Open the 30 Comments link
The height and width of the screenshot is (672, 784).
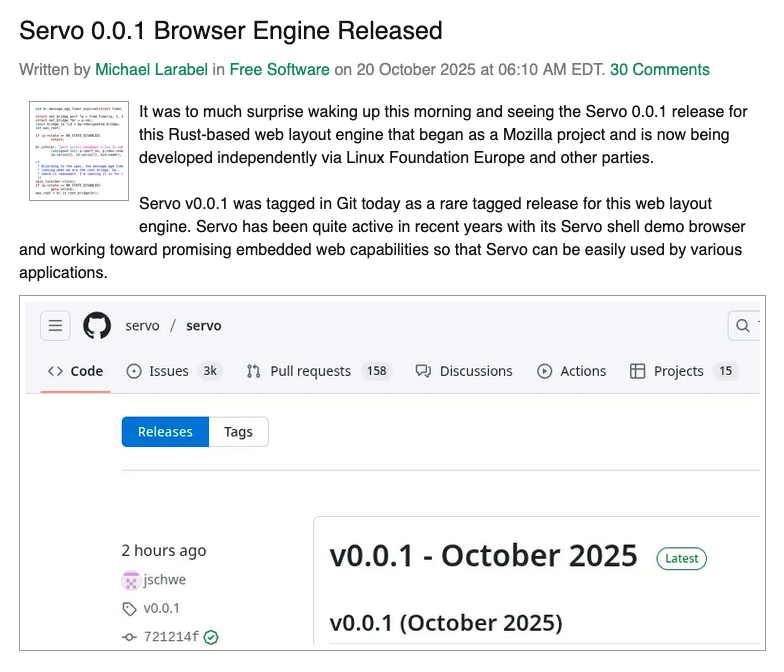[x=660, y=70]
